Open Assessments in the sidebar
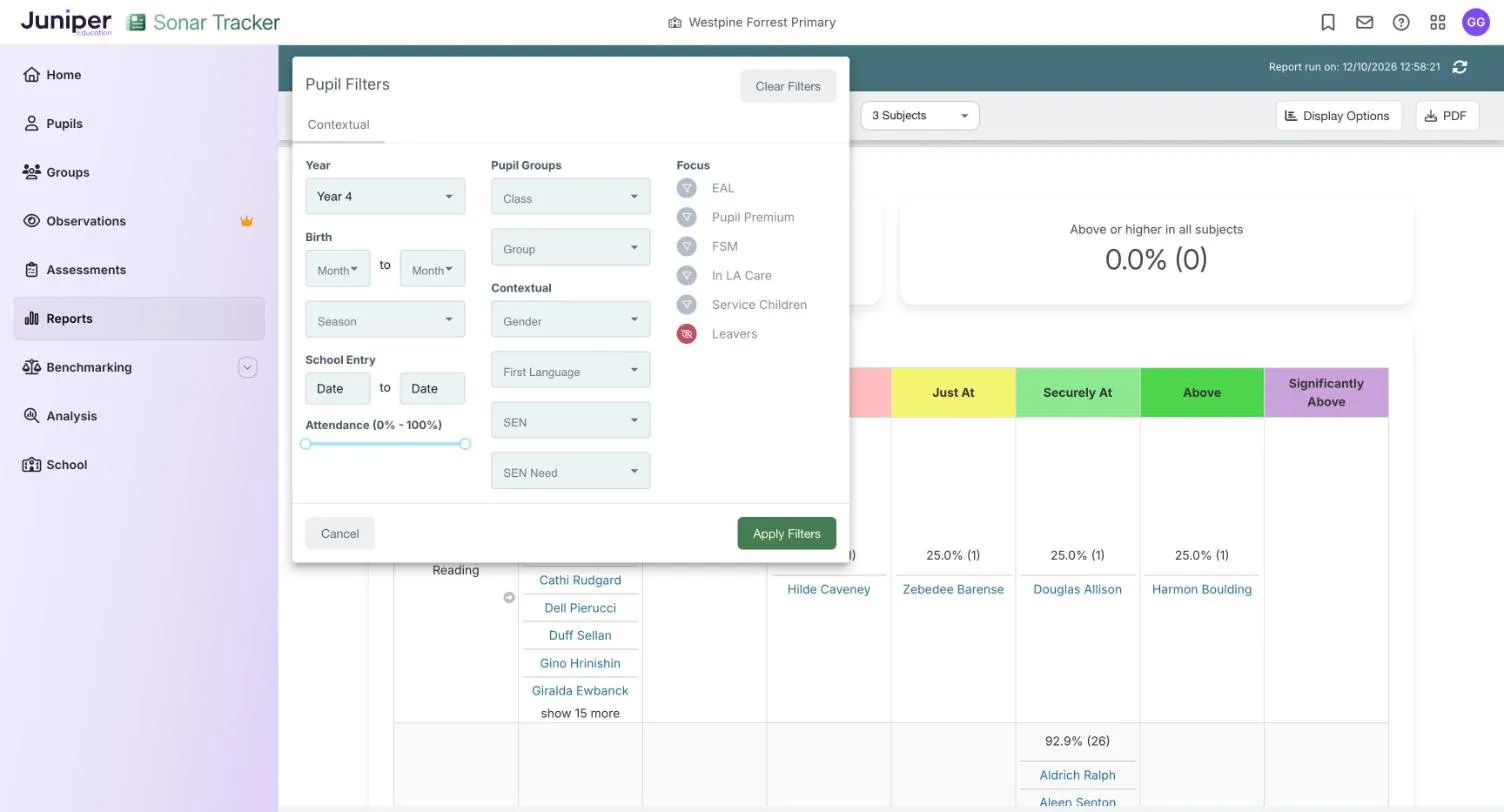1504x812 pixels. 139,270
